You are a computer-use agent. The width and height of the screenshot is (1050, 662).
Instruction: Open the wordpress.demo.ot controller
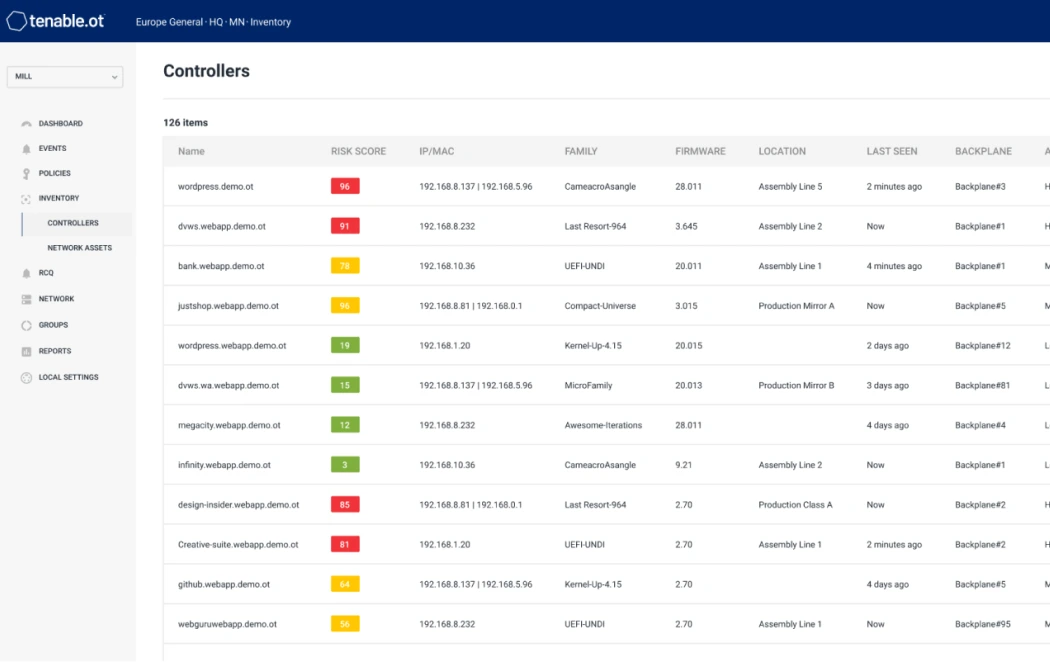(216, 187)
